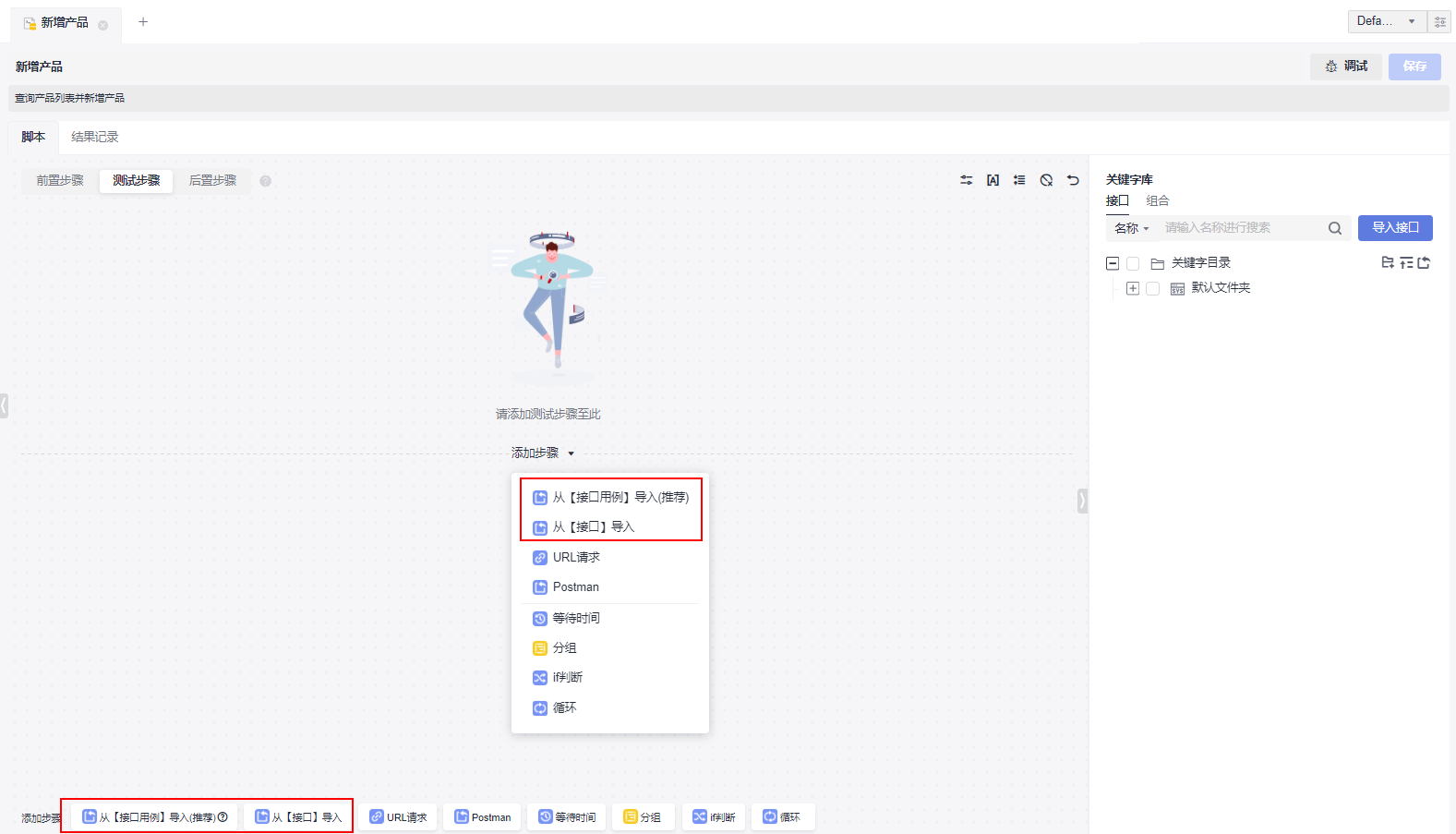The height and width of the screenshot is (834, 1456).
Task: Switch to 前置步骤 tab
Action: (x=60, y=181)
